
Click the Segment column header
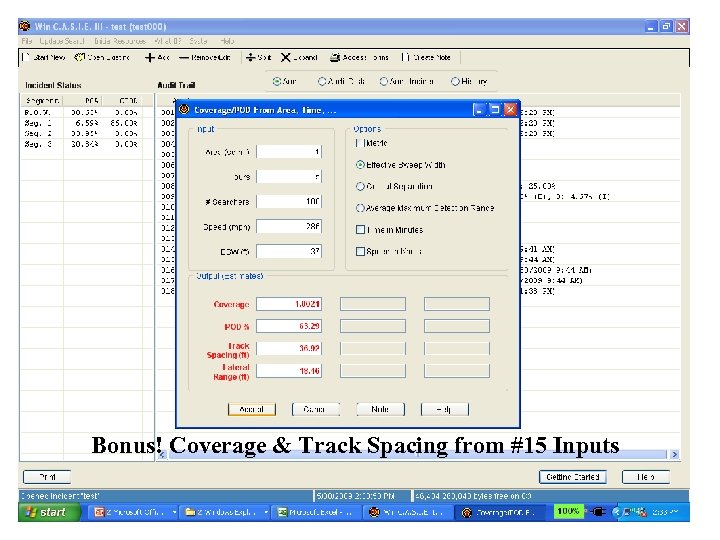click(42, 100)
